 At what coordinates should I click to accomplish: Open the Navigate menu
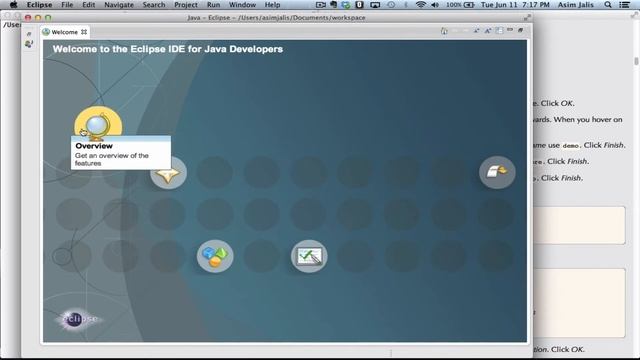[x=119, y=5]
